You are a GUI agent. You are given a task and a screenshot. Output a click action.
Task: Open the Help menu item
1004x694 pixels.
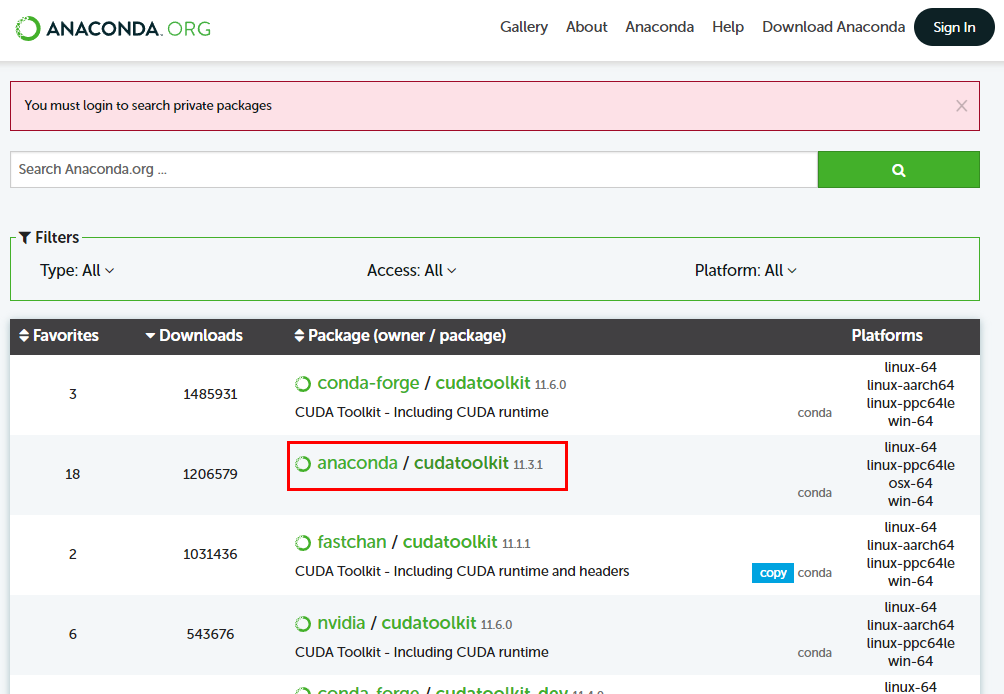click(728, 27)
